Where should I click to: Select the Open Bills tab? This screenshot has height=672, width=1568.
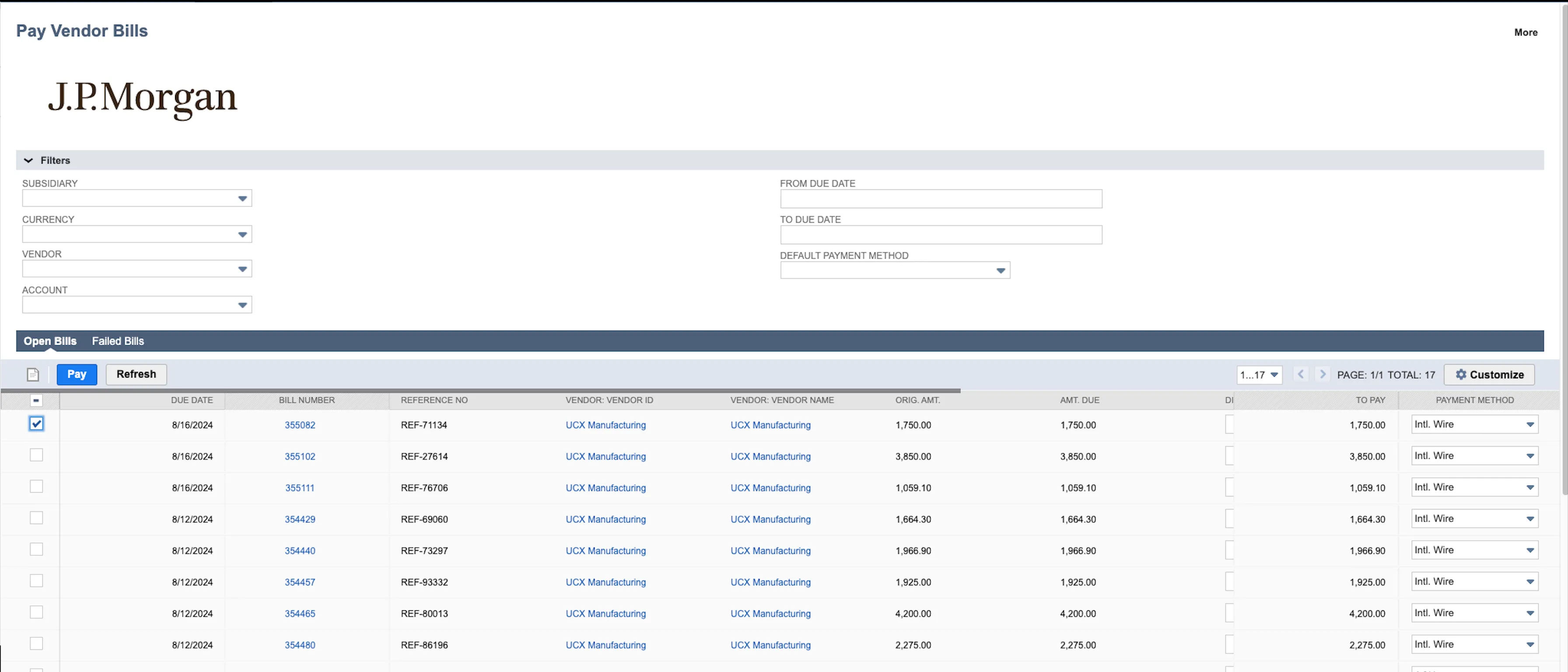point(50,341)
